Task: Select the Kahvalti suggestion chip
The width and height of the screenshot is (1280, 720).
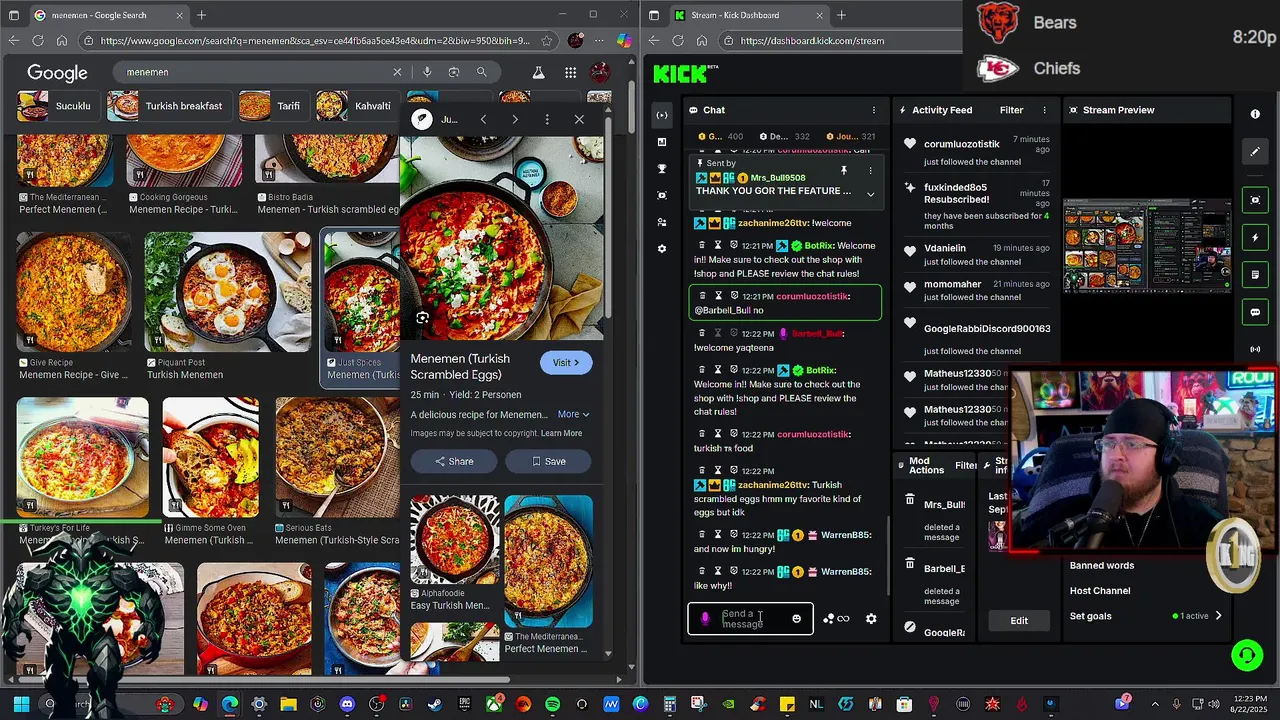Action: (357, 105)
